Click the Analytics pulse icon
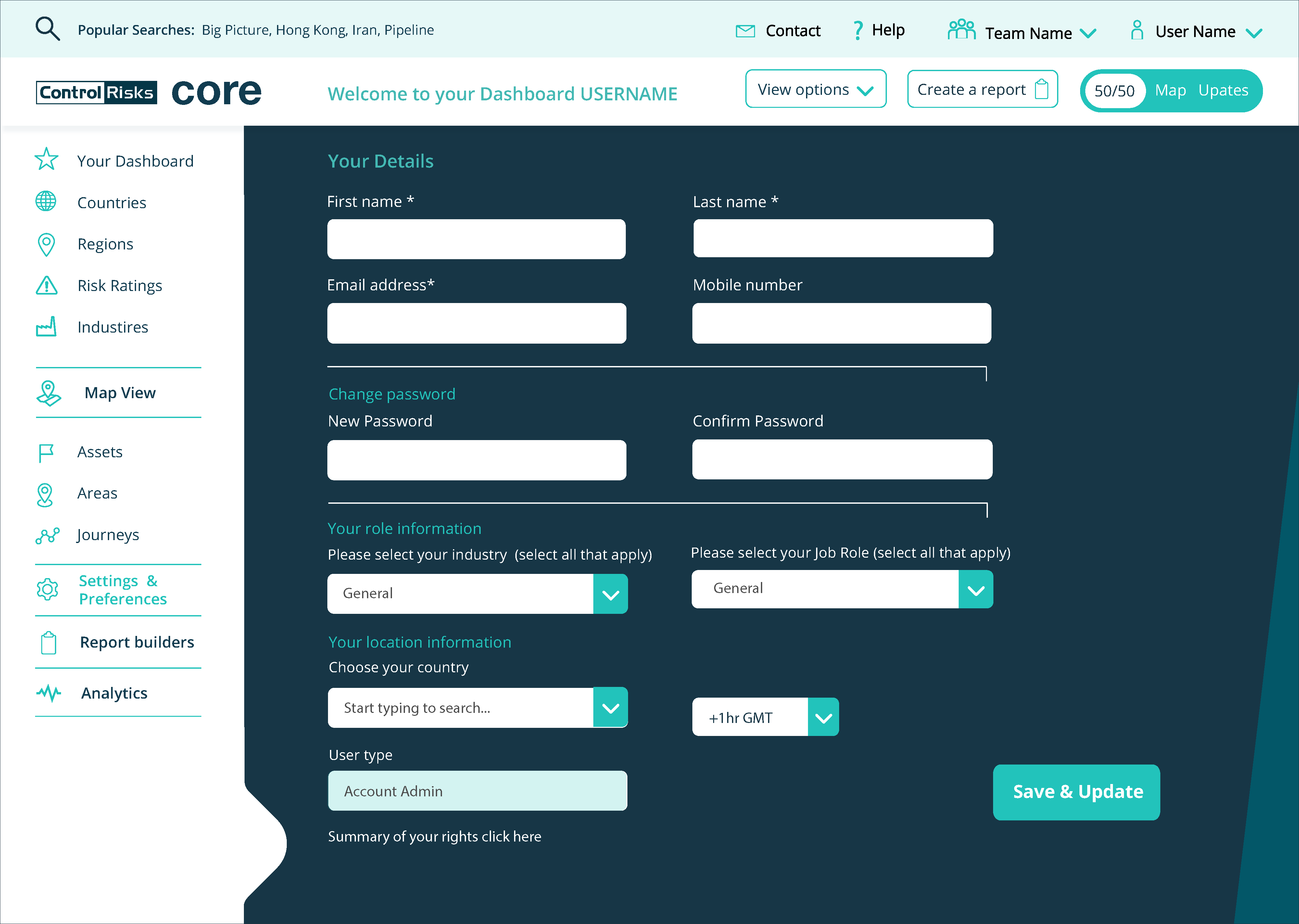 (49, 693)
